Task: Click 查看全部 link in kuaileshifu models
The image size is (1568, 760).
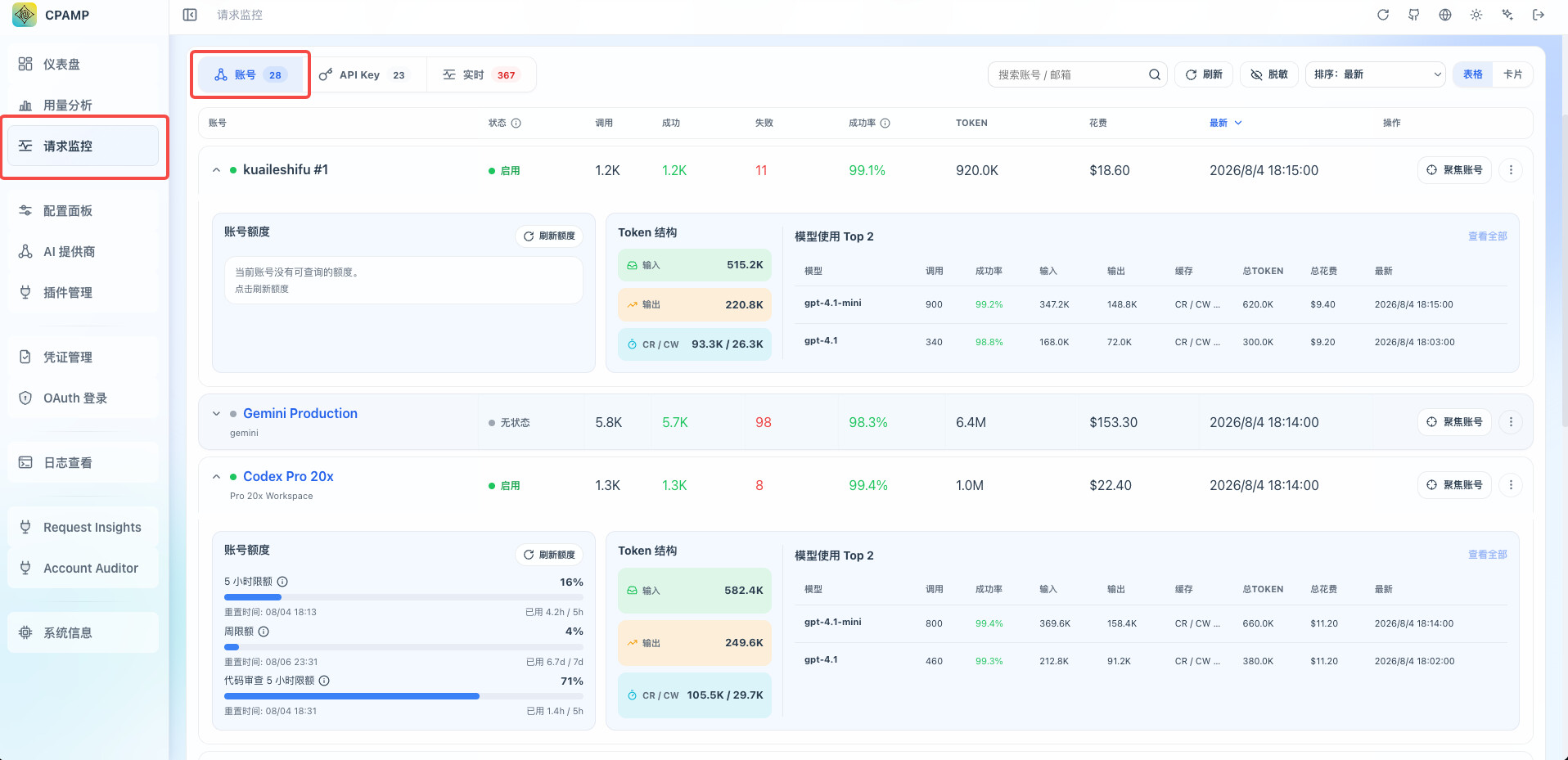Action: [1487, 236]
